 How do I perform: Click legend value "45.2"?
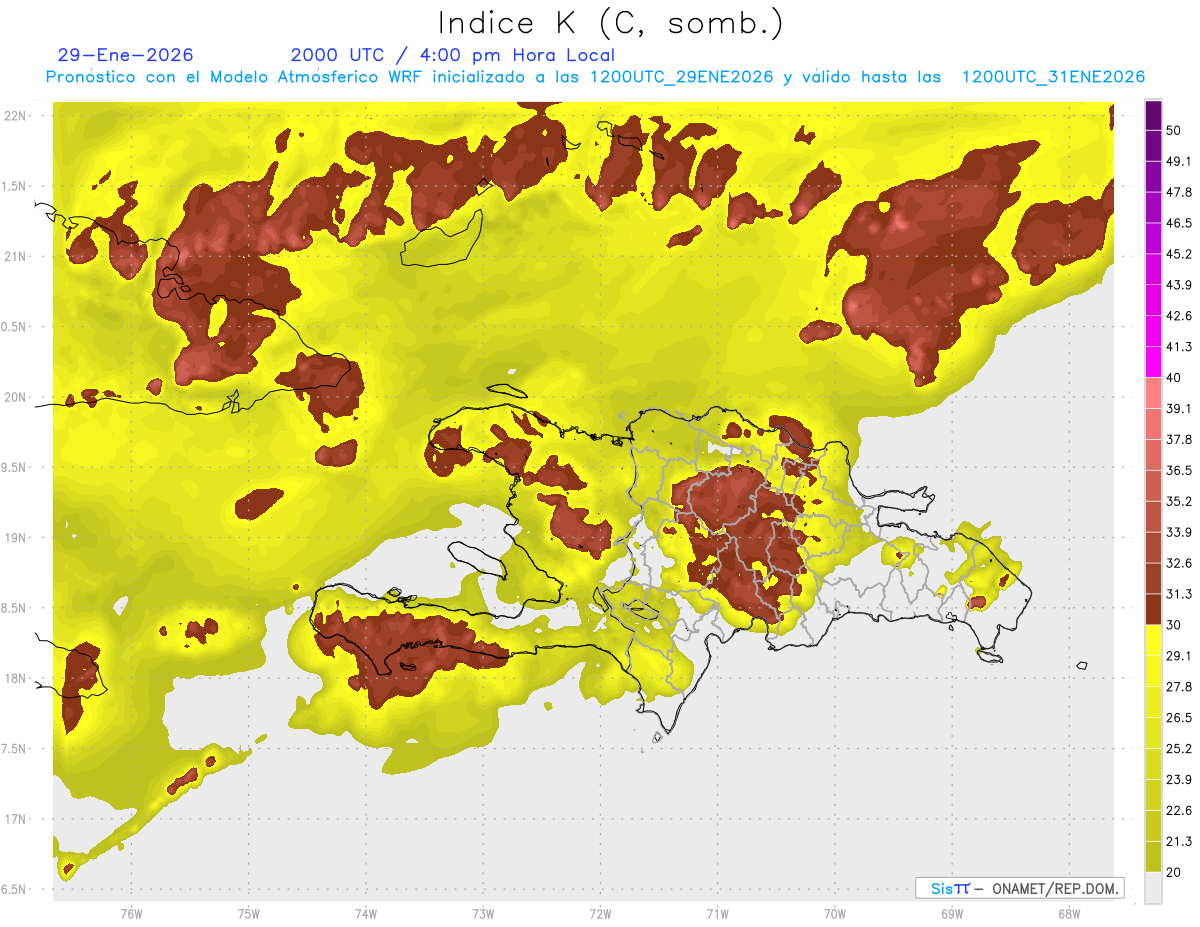pos(1179,254)
